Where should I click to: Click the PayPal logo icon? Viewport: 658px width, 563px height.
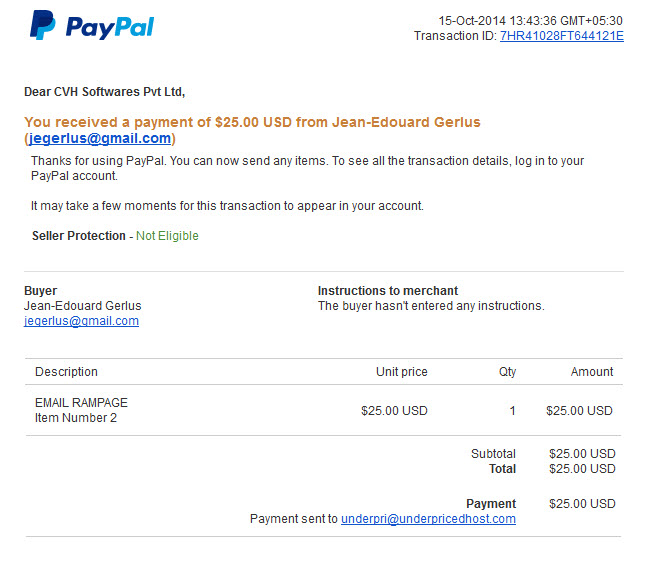coord(42,25)
